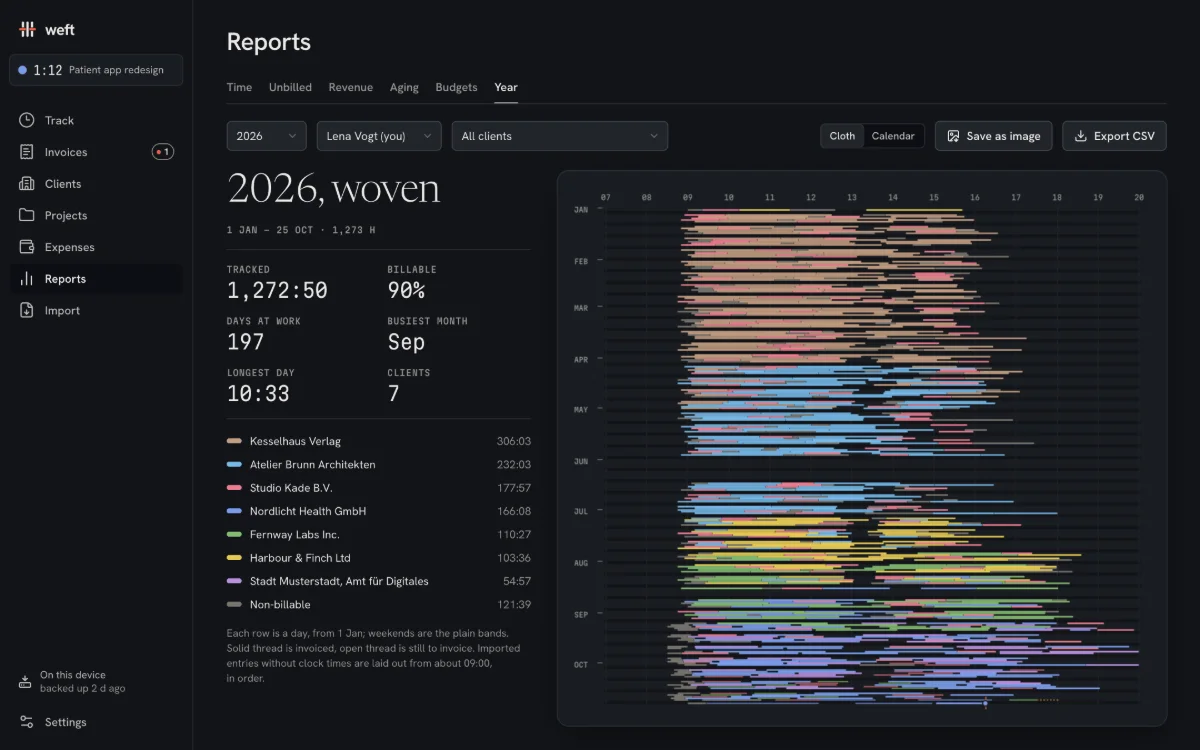
Task: Click the Save as image picture icon
Action: click(954, 136)
